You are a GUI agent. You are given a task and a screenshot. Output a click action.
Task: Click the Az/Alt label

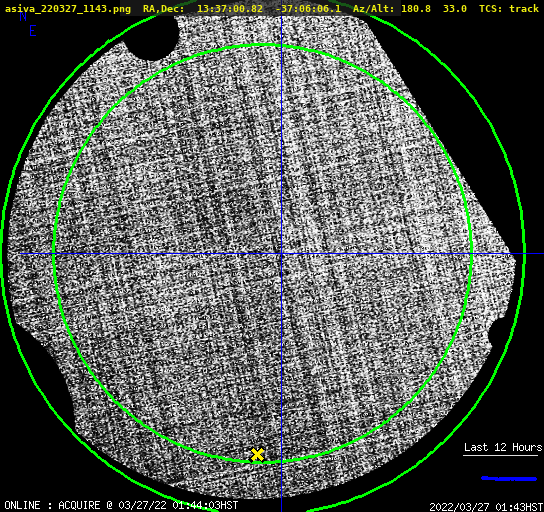point(373,9)
